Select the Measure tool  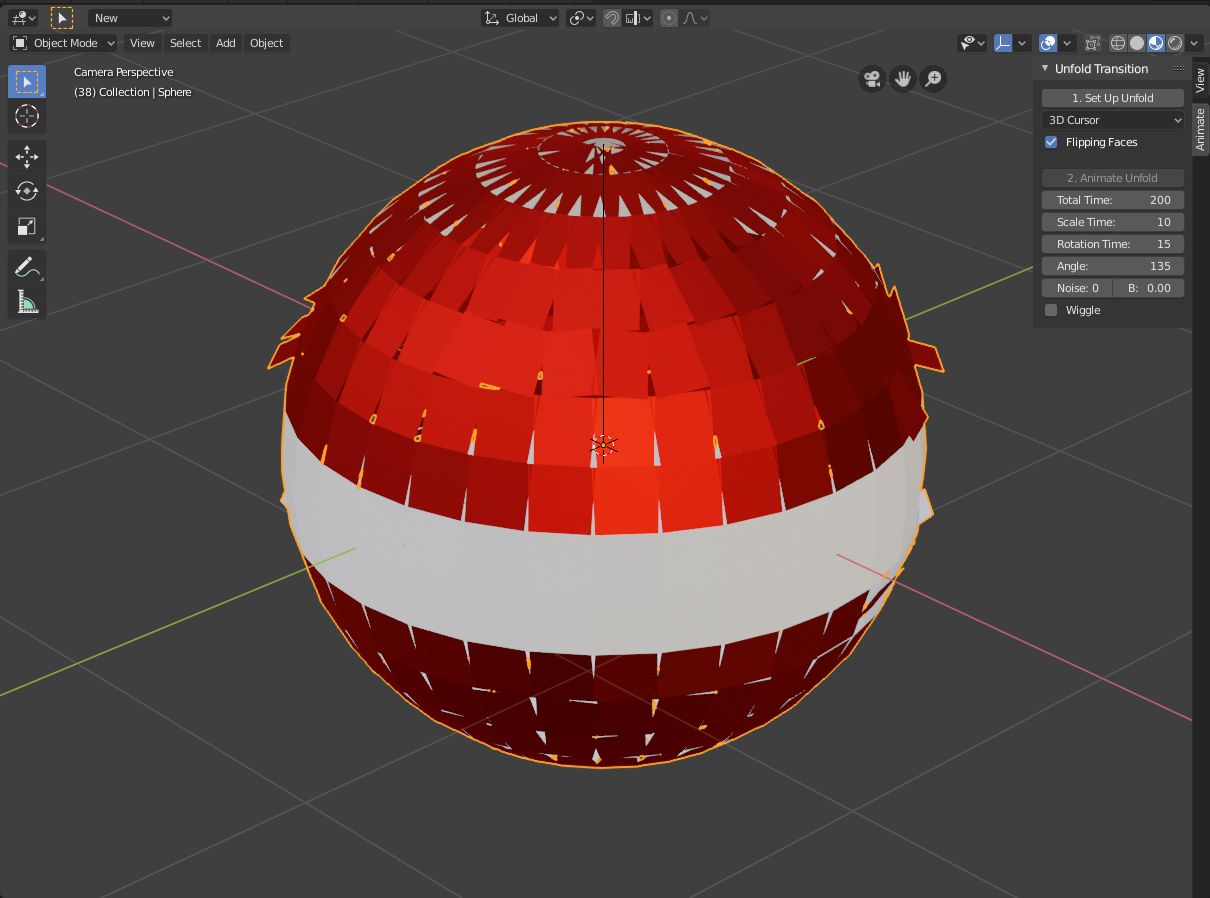click(x=26, y=300)
